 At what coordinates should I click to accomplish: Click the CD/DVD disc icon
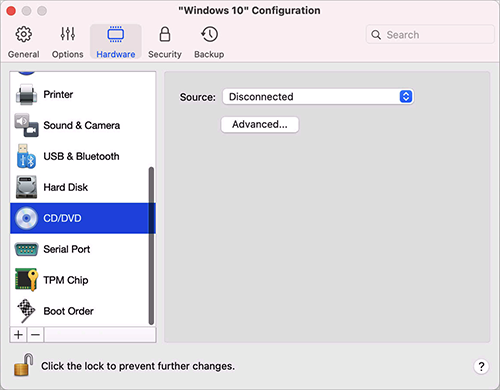tap(26, 218)
